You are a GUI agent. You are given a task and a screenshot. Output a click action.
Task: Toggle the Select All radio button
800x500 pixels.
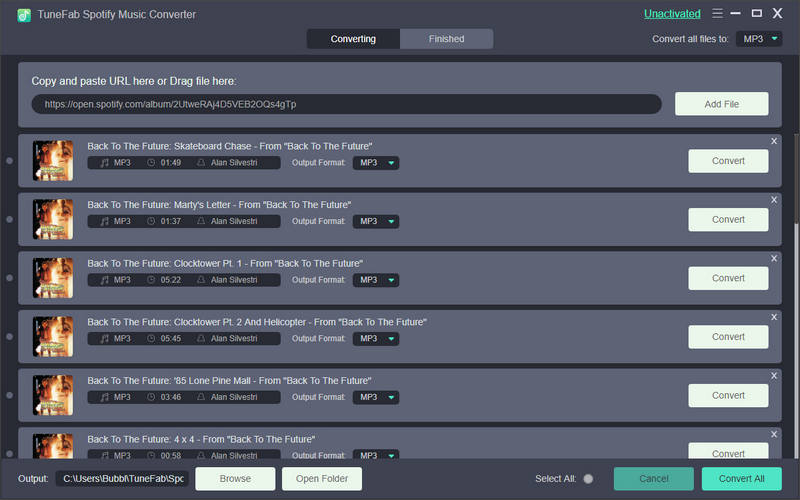pyautogui.click(x=588, y=479)
